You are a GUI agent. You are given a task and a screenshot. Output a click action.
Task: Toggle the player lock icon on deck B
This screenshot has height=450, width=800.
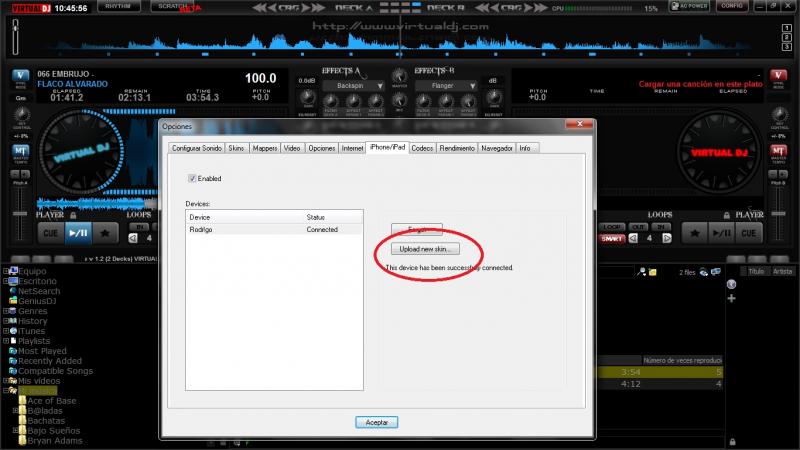pyautogui.click(x=727, y=215)
